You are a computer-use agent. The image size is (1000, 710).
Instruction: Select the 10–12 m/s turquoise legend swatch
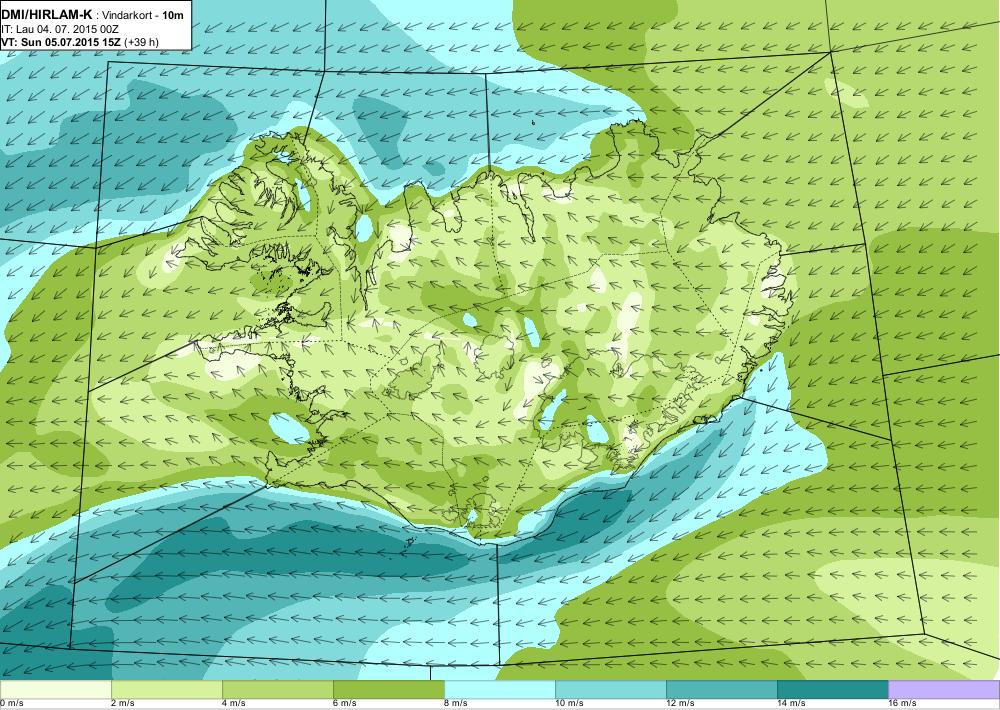611,690
